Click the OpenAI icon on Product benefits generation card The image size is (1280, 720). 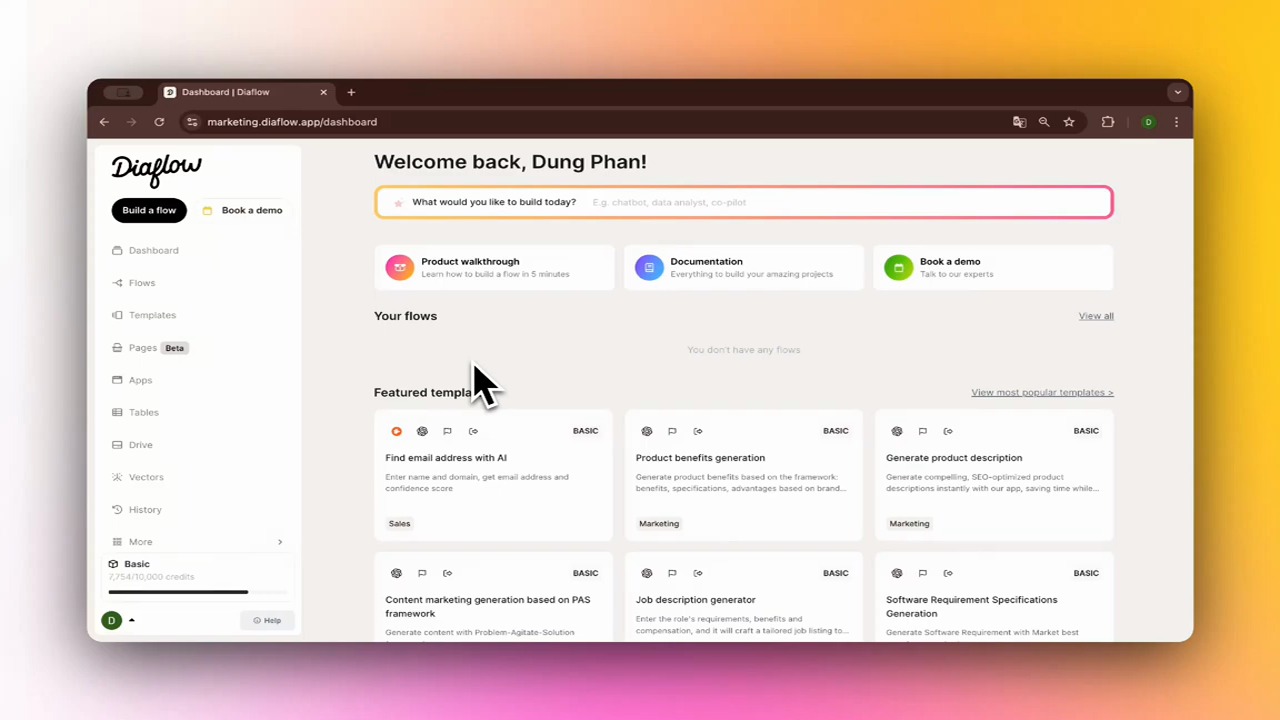tap(647, 431)
